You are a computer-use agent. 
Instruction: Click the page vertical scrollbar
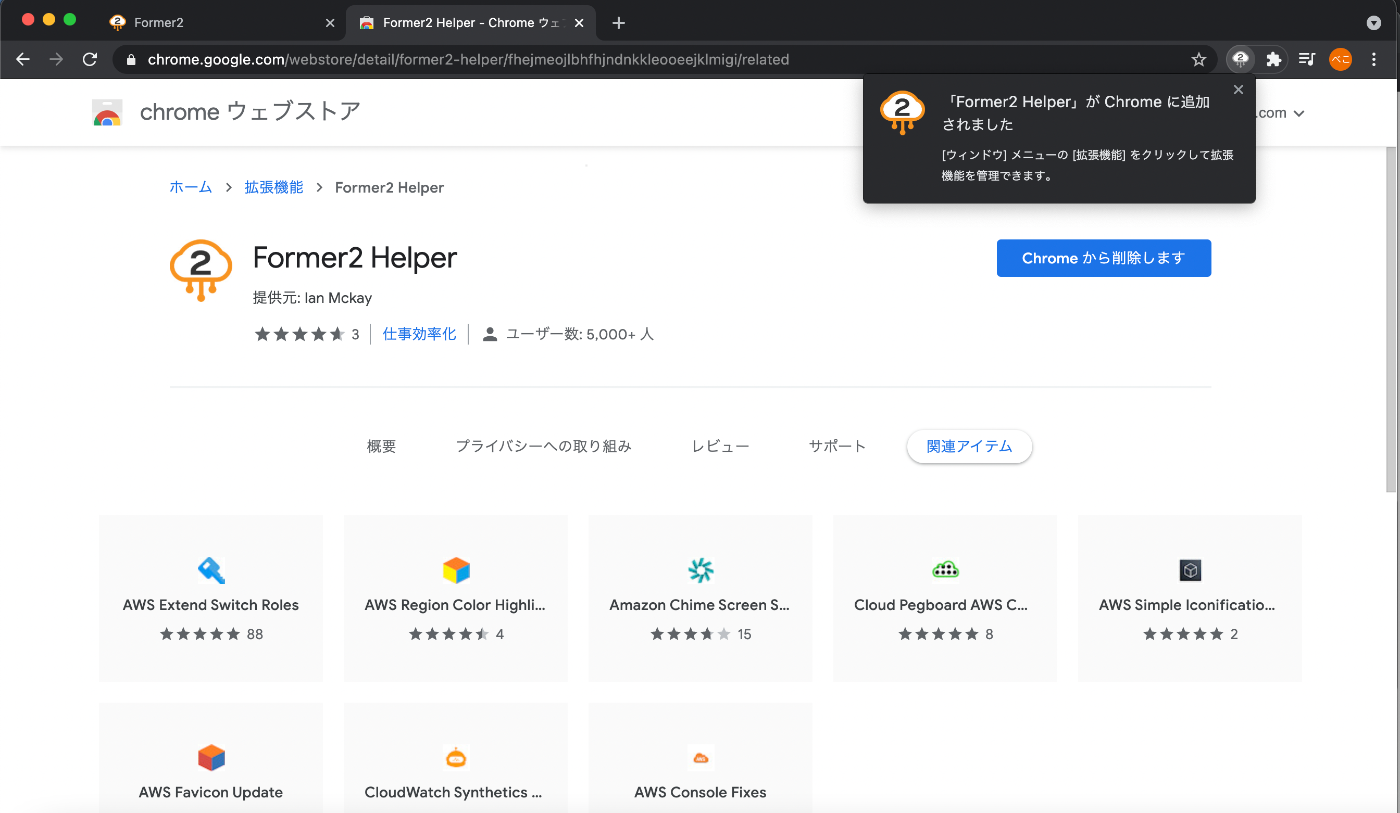click(x=1391, y=320)
